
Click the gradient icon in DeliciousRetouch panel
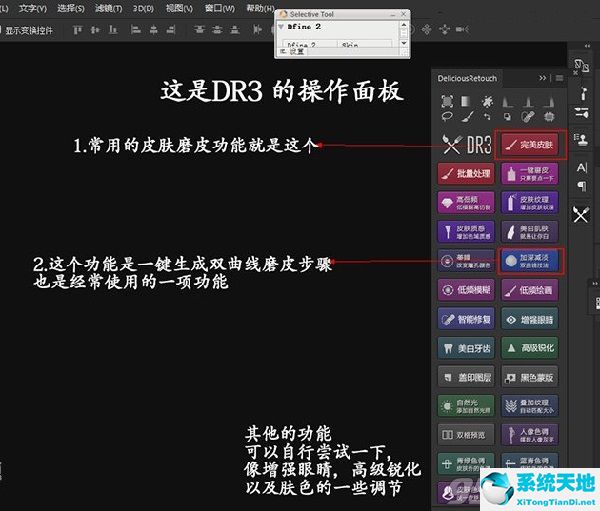coord(465,101)
